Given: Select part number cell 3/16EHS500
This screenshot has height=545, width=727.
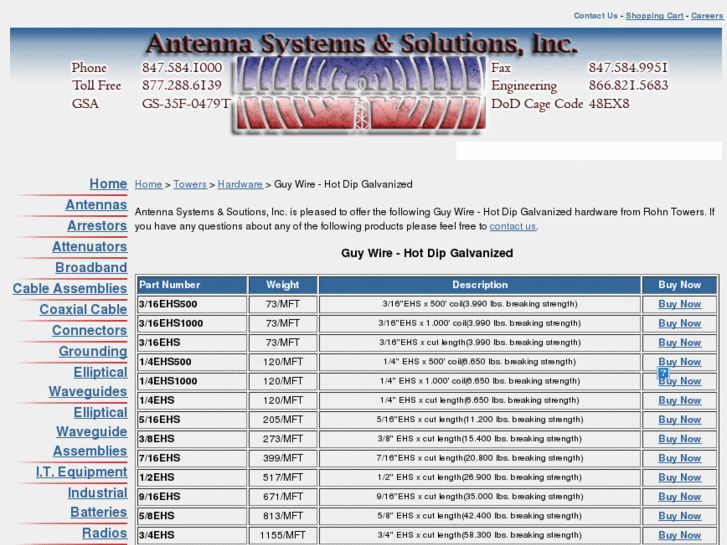Looking at the screenshot, I should point(192,304).
